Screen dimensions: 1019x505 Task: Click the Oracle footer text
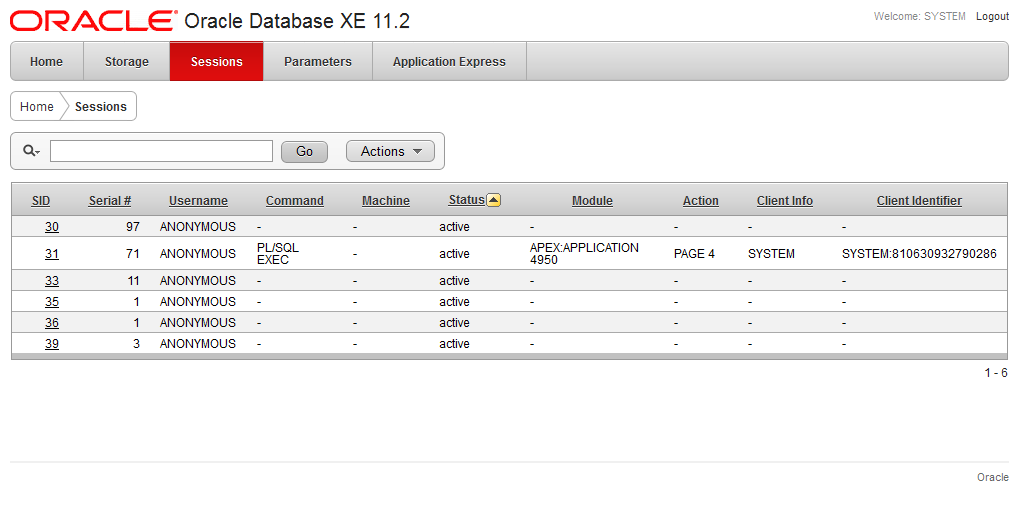993,477
